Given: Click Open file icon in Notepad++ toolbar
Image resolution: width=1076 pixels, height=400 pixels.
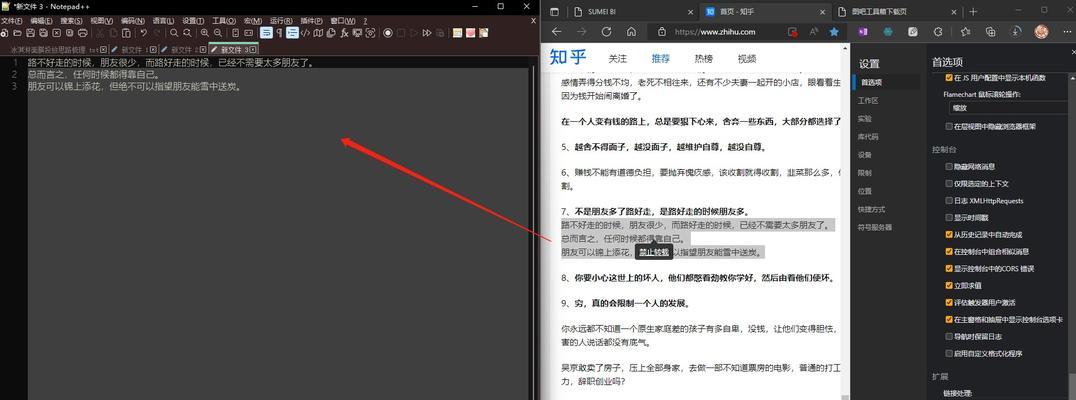Looking at the screenshot, I should pos(16,33).
